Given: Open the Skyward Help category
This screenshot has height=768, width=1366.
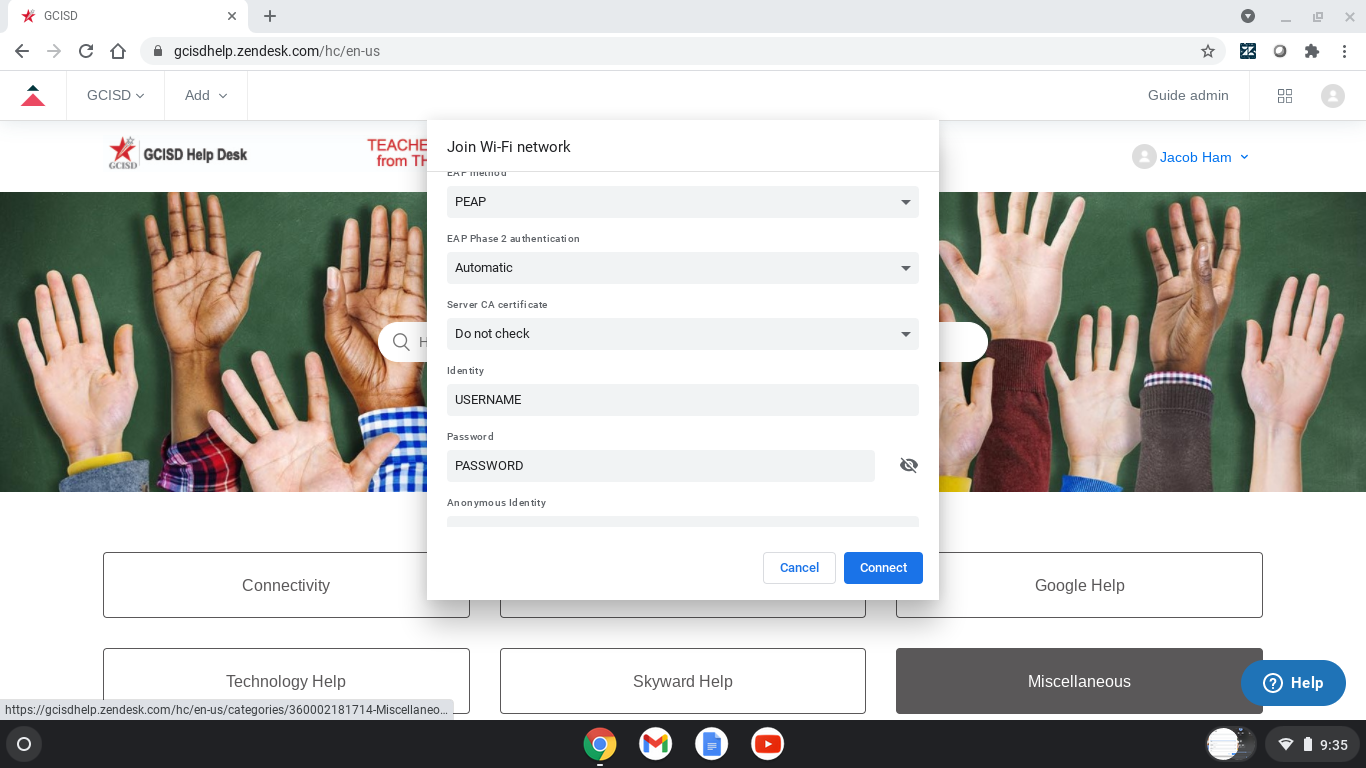Looking at the screenshot, I should pos(683,681).
